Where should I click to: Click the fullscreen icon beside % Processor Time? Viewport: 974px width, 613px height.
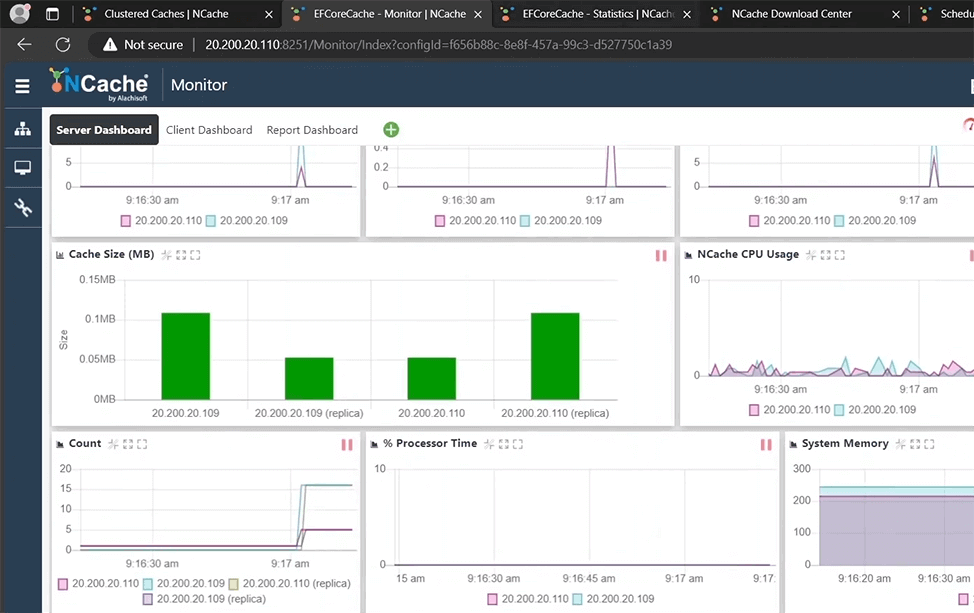pyautogui.click(x=518, y=444)
